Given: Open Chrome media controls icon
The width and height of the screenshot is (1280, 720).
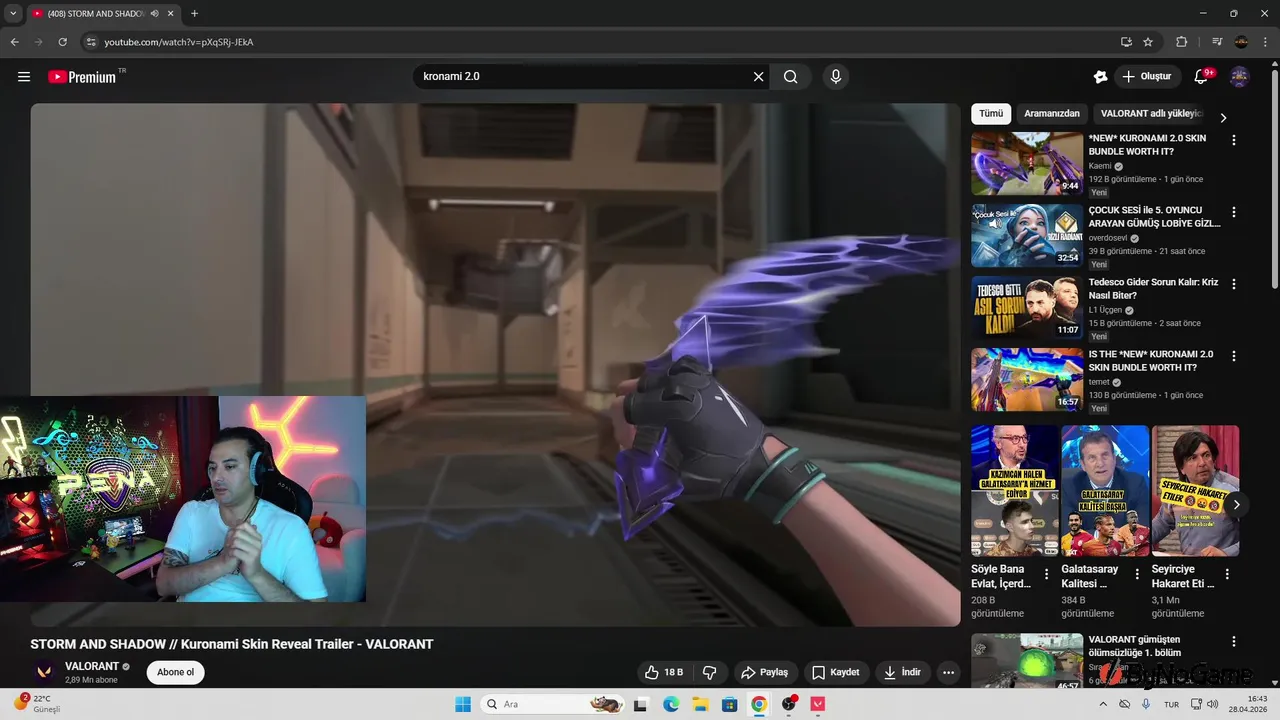Looking at the screenshot, I should click(x=1217, y=42).
